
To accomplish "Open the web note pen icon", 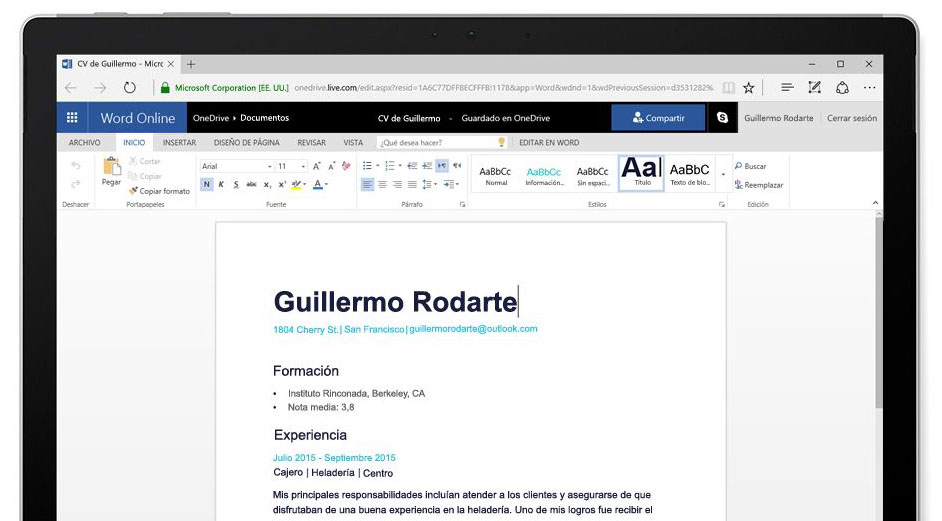I will [x=815, y=88].
